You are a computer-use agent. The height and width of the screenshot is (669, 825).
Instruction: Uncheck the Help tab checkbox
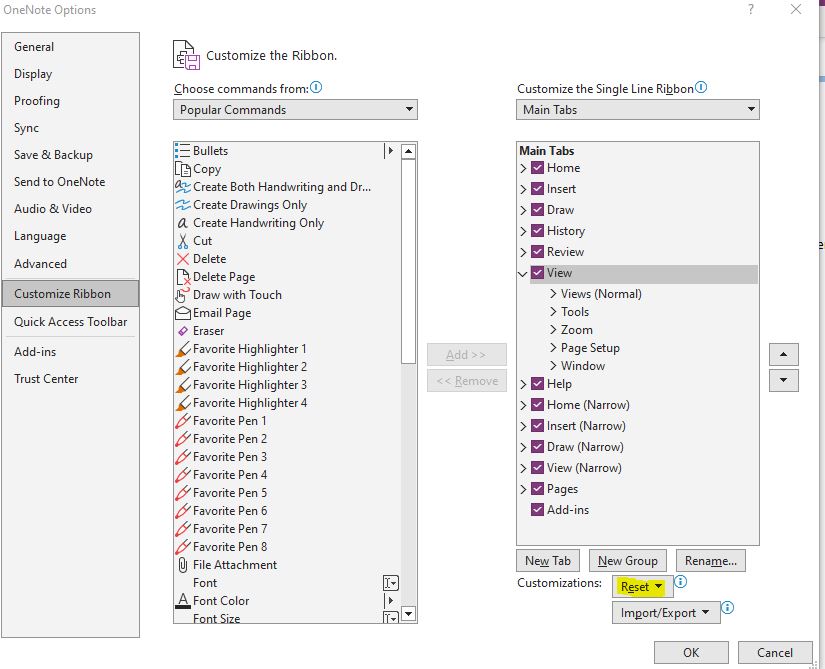(x=537, y=384)
